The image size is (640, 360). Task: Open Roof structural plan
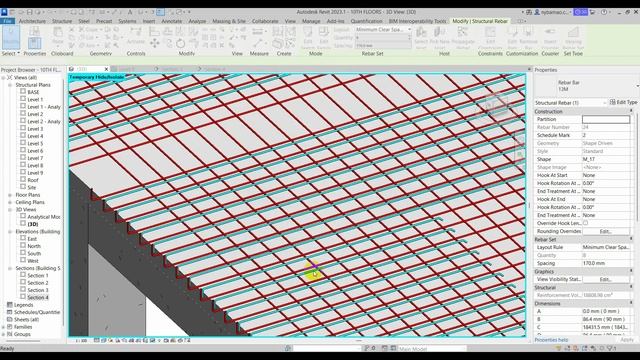pyautogui.click(x=33, y=180)
